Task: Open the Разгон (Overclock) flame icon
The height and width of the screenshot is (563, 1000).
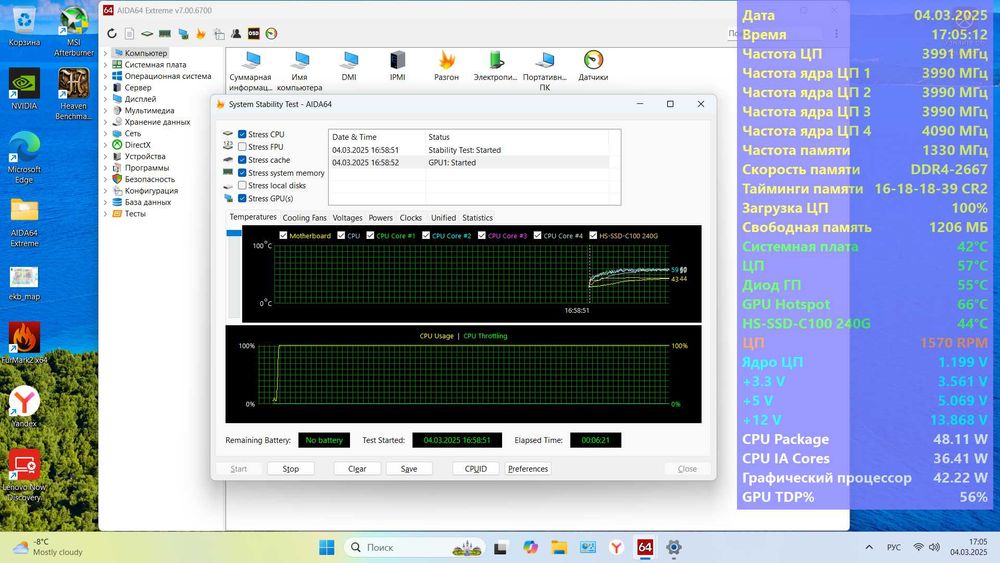Action: click(447, 62)
